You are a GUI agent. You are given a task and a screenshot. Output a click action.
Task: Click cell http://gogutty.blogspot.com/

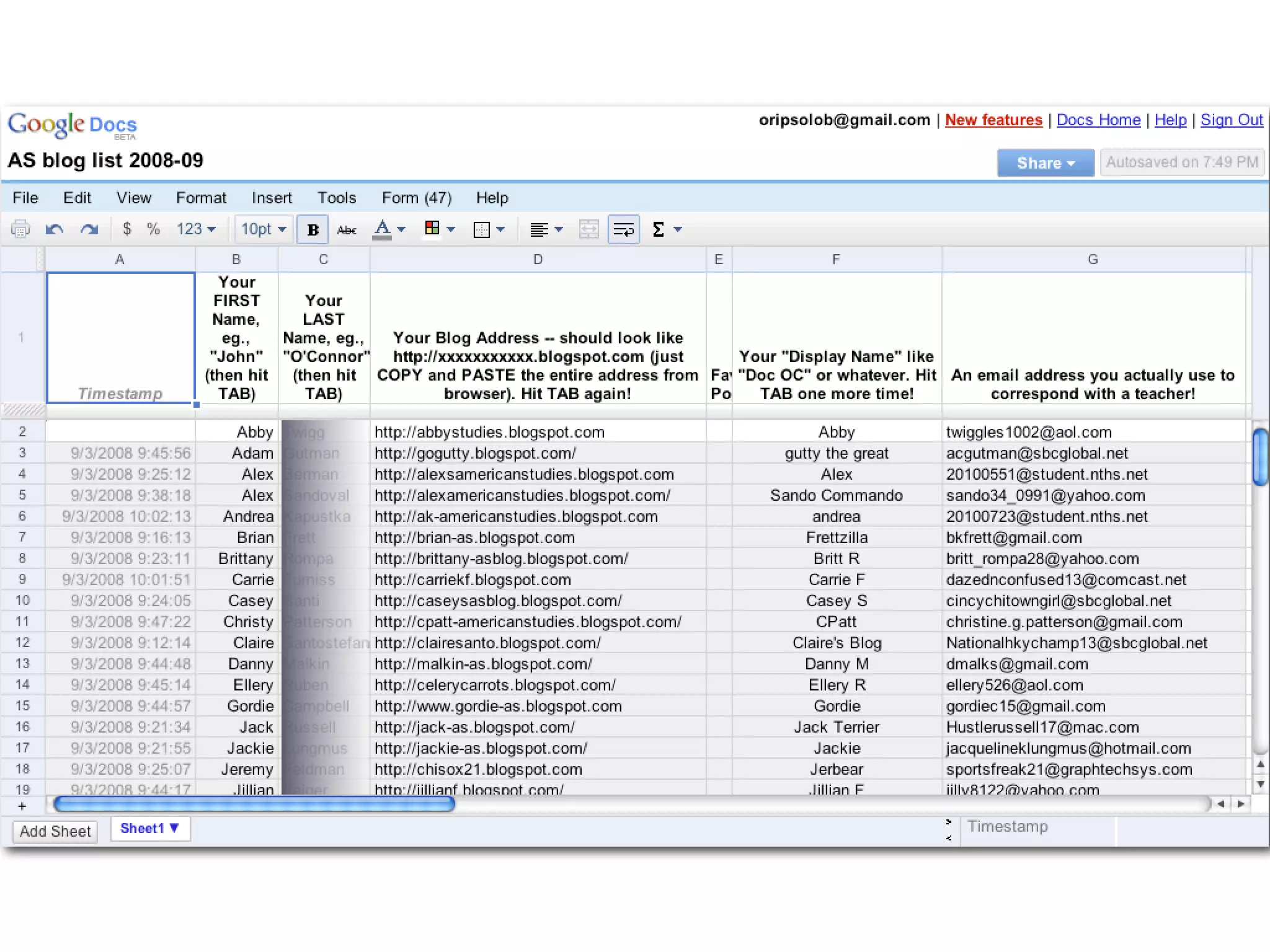538,453
